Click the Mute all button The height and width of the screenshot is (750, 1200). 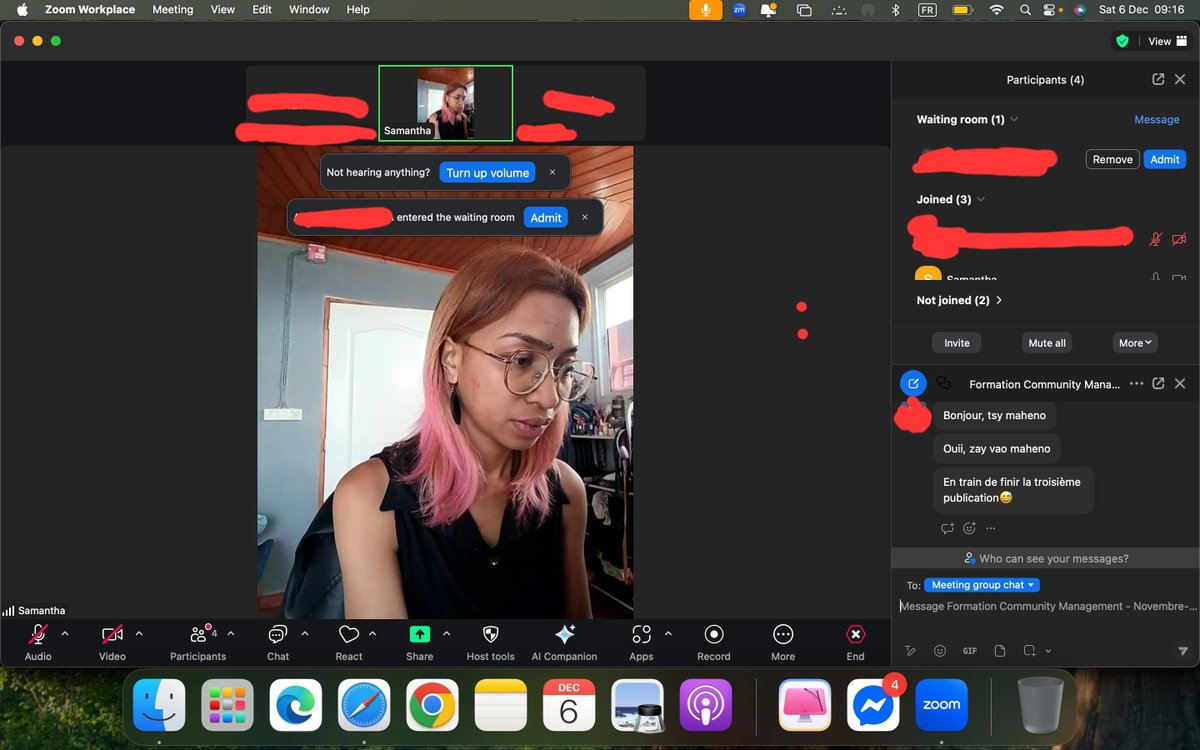click(x=1047, y=342)
